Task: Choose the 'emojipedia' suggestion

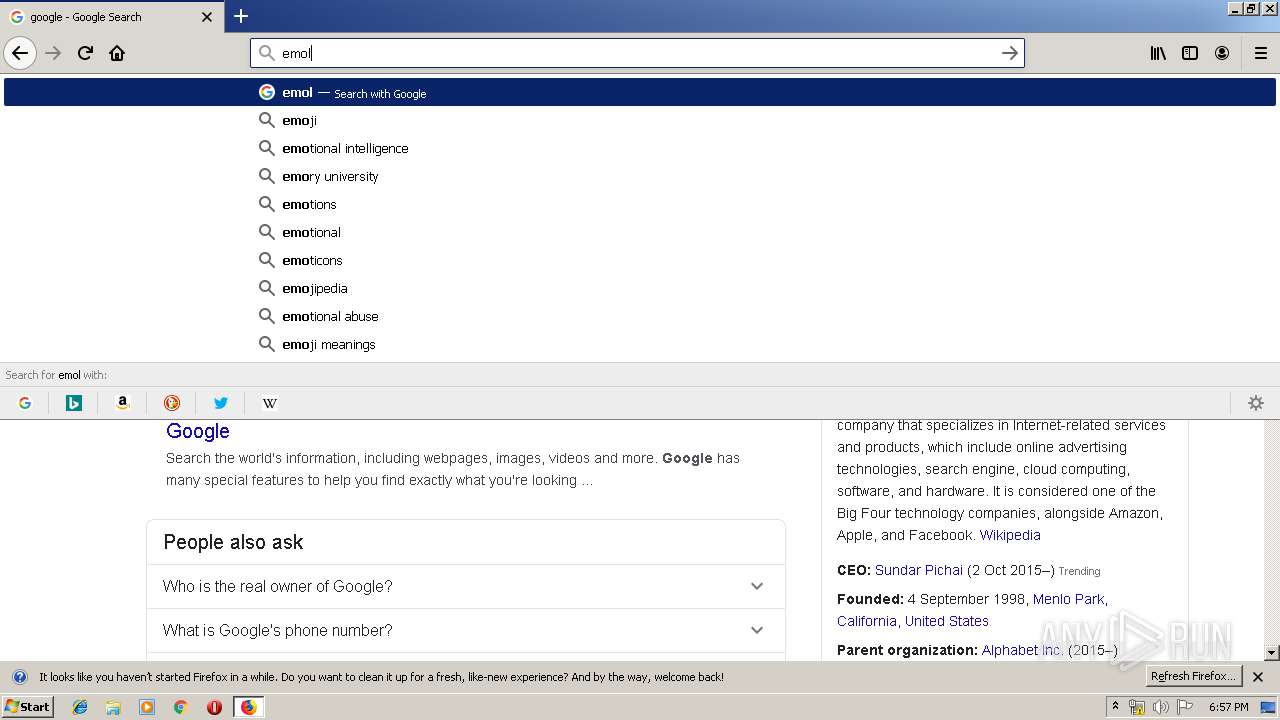Action: (x=640, y=288)
